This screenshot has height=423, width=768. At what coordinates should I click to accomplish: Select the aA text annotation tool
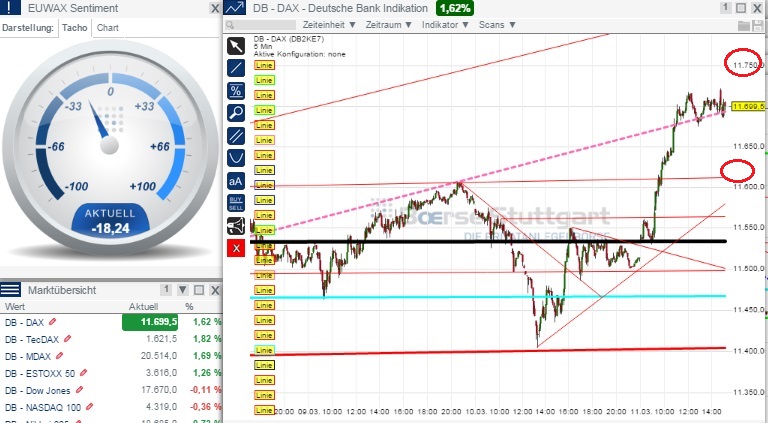[236, 181]
